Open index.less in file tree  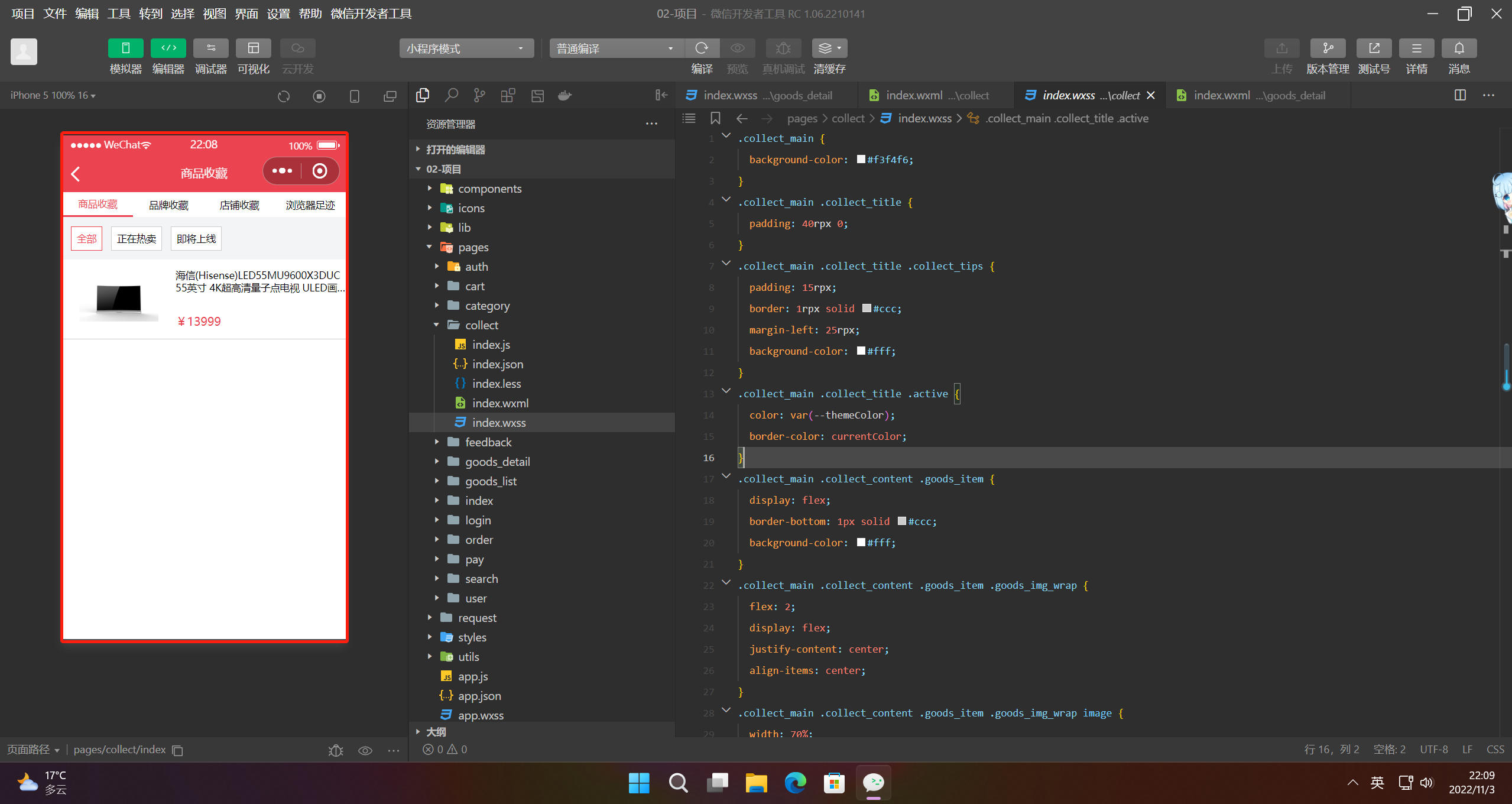(x=496, y=384)
